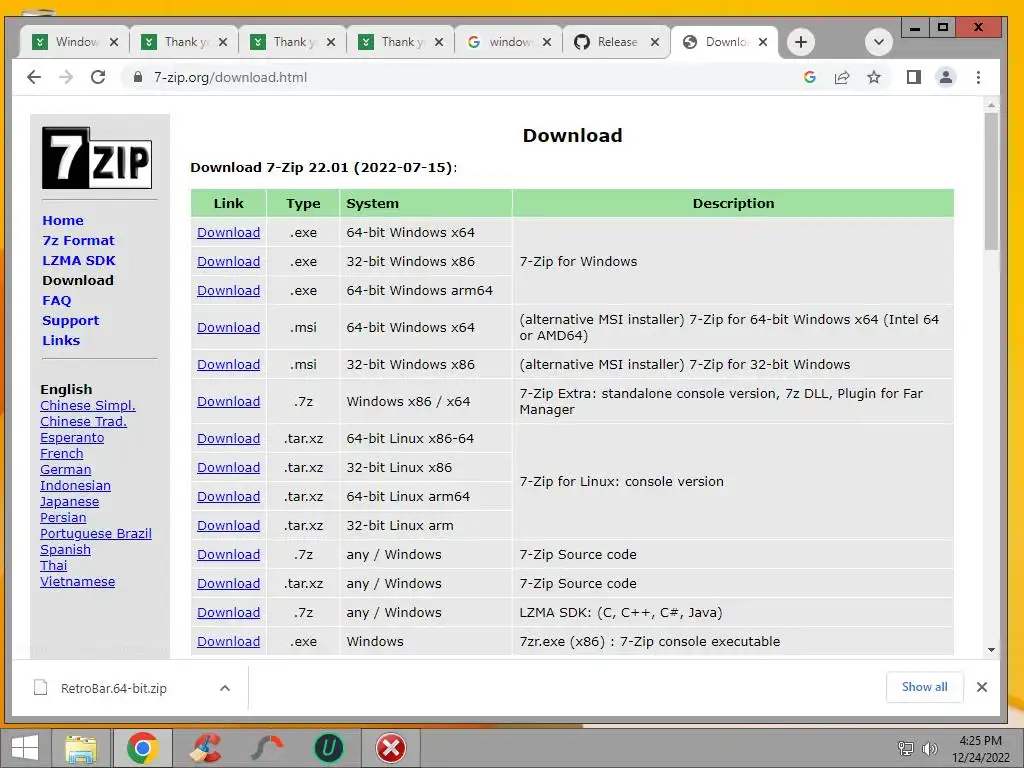
Task: Open the network tray icon
Action: 906,748
